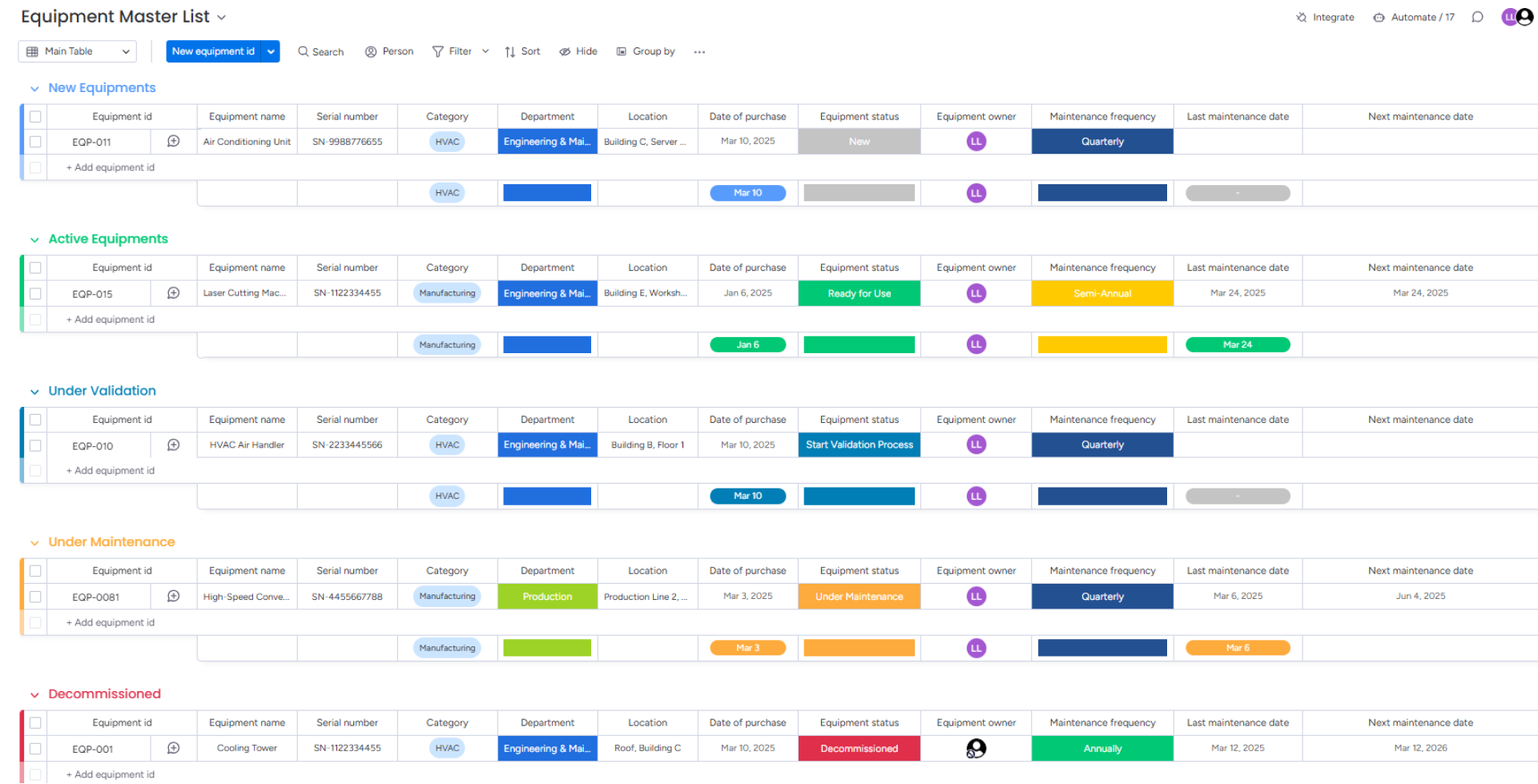Click owner avatar in EQP-0081 row
The image size is (1538, 784).
[x=976, y=596]
